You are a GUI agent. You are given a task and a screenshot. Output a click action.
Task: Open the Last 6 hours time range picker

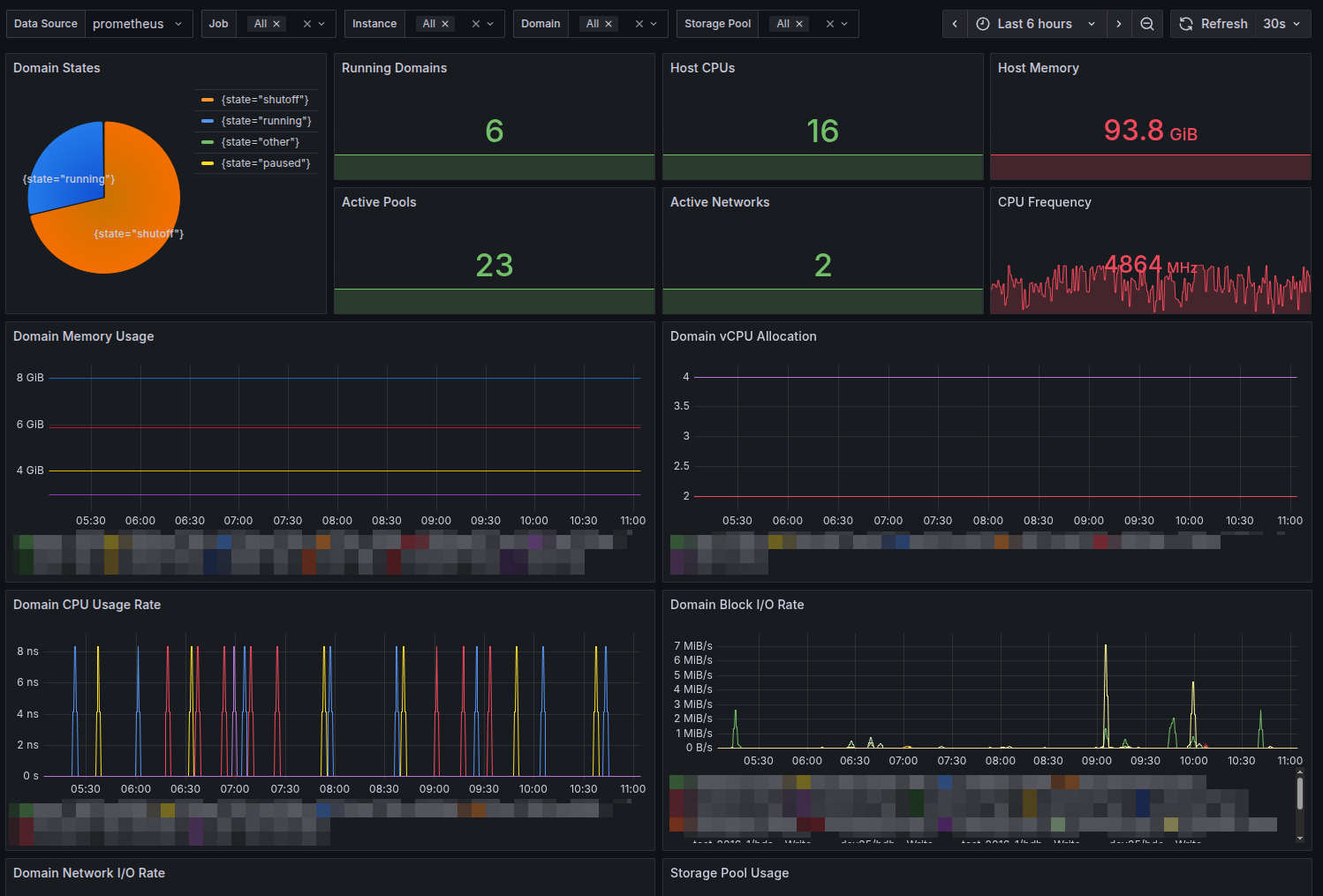[1035, 24]
